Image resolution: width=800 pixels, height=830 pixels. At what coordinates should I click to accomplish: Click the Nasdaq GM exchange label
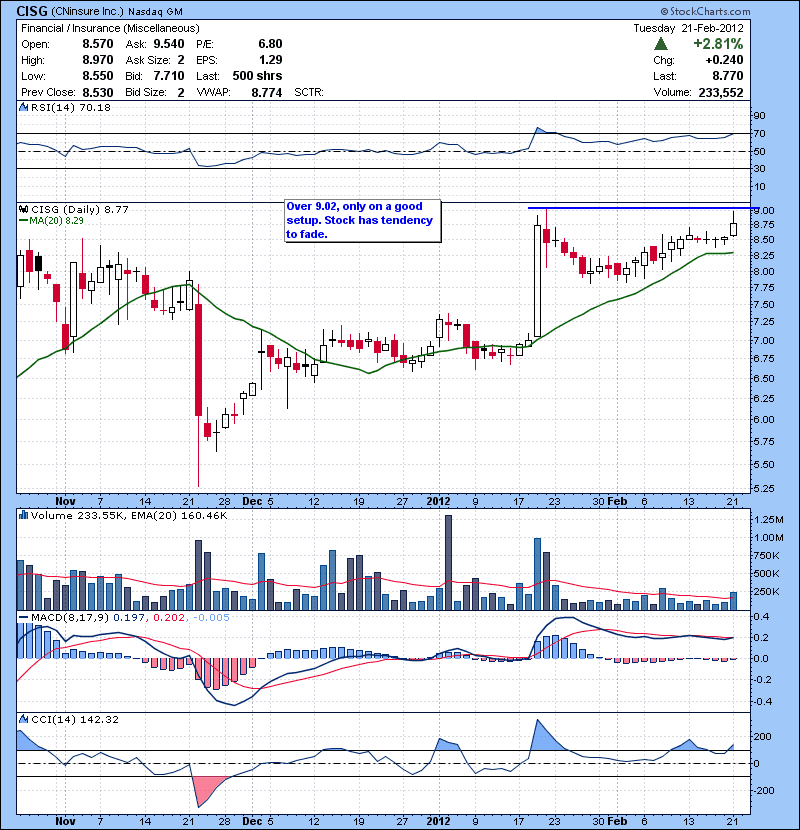(156, 12)
